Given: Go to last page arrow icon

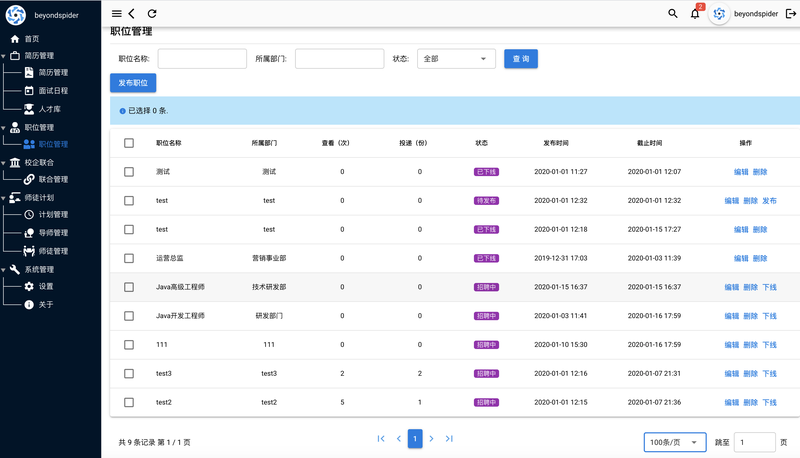Looking at the screenshot, I should [449, 439].
